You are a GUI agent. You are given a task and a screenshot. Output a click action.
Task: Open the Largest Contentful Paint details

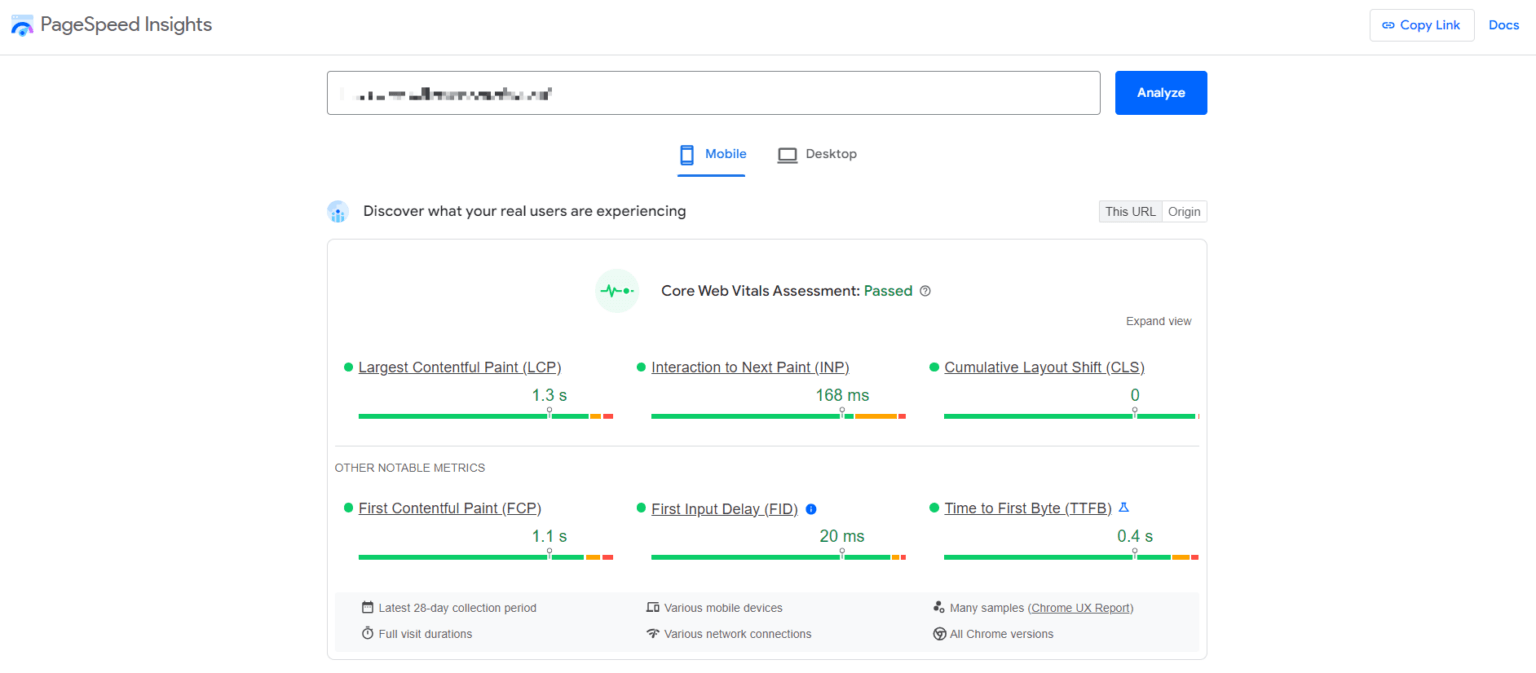click(x=459, y=367)
